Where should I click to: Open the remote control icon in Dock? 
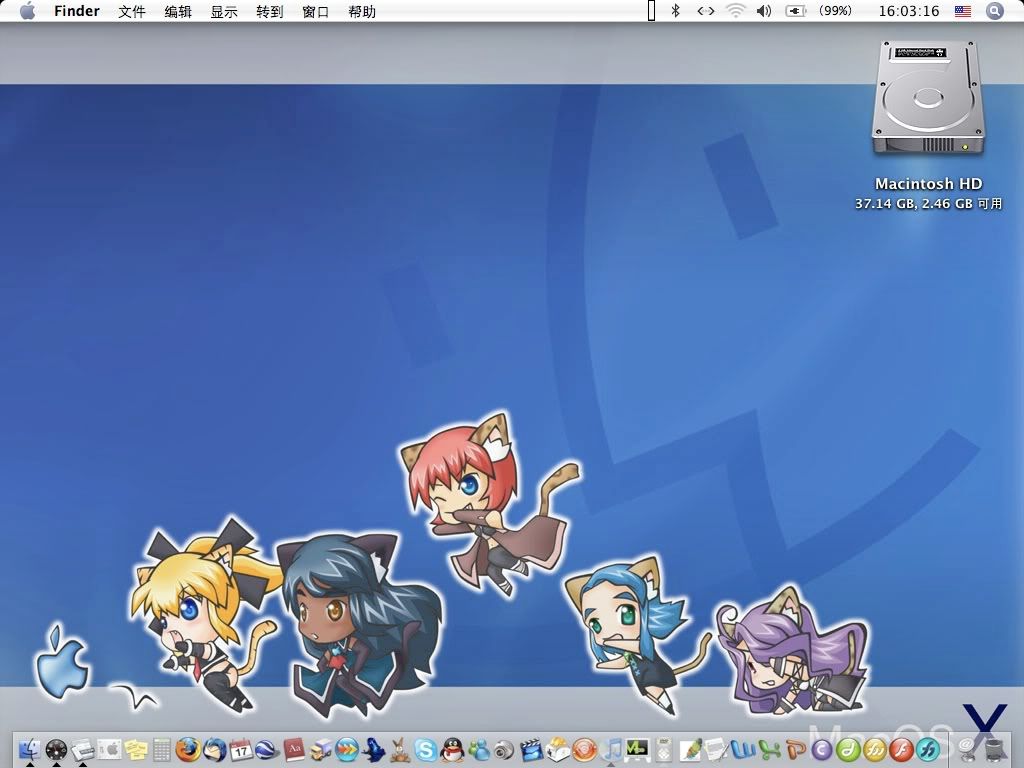click(x=664, y=749)
